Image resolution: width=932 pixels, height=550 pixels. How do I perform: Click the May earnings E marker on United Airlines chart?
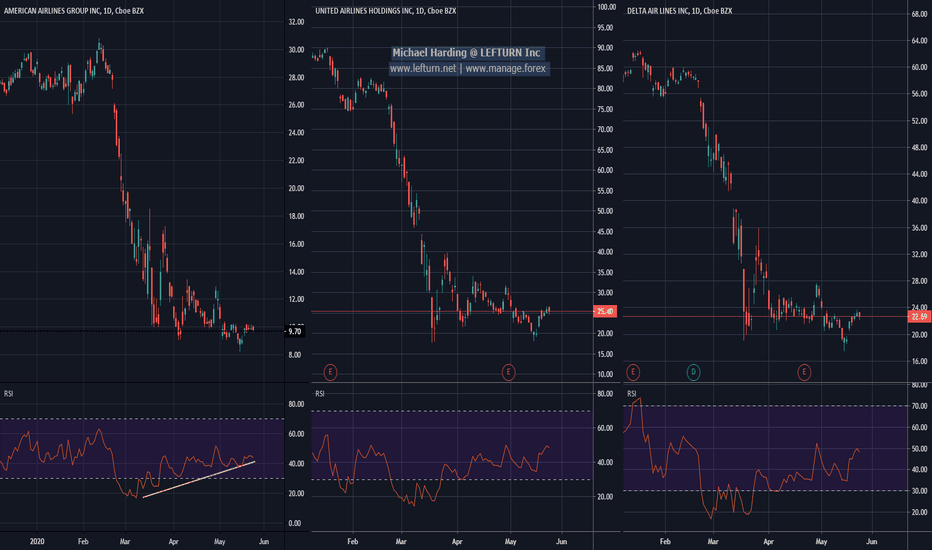tap(508, 373)
